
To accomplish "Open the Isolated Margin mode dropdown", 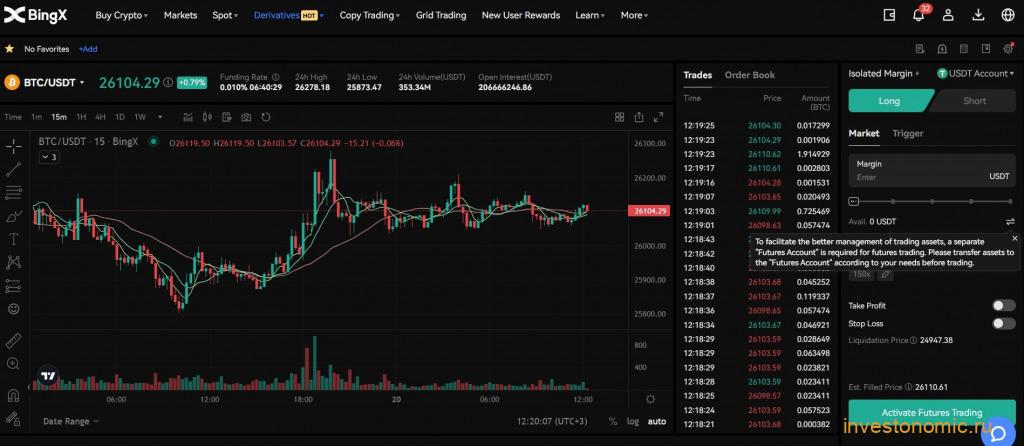I will [x=883, y=74].
